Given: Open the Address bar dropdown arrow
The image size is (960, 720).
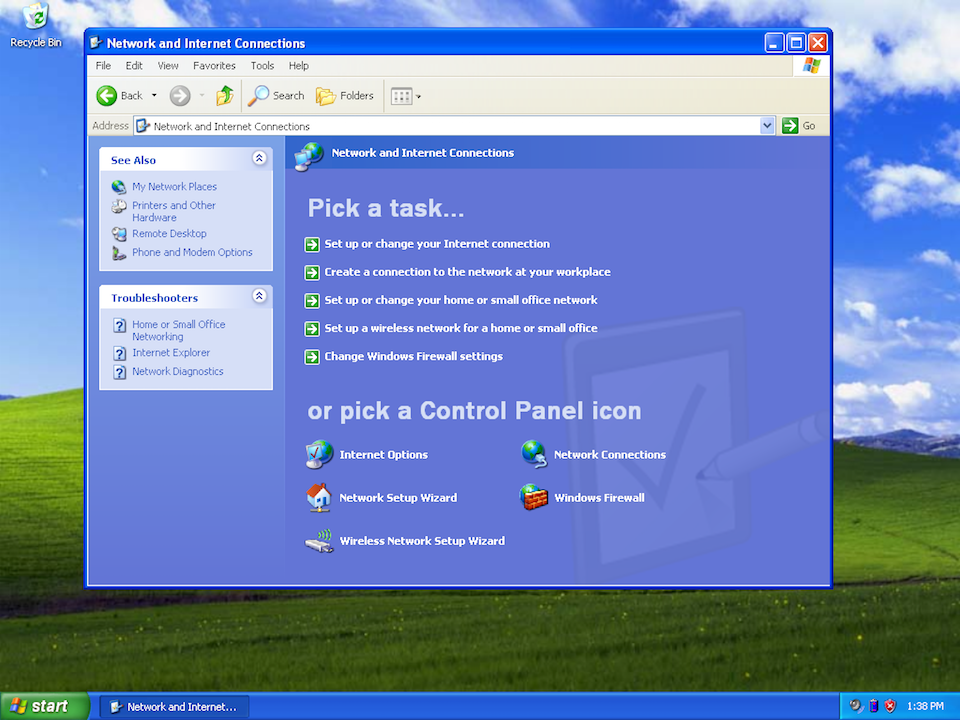Looking at the screenshot, I should tap(767, 126).
